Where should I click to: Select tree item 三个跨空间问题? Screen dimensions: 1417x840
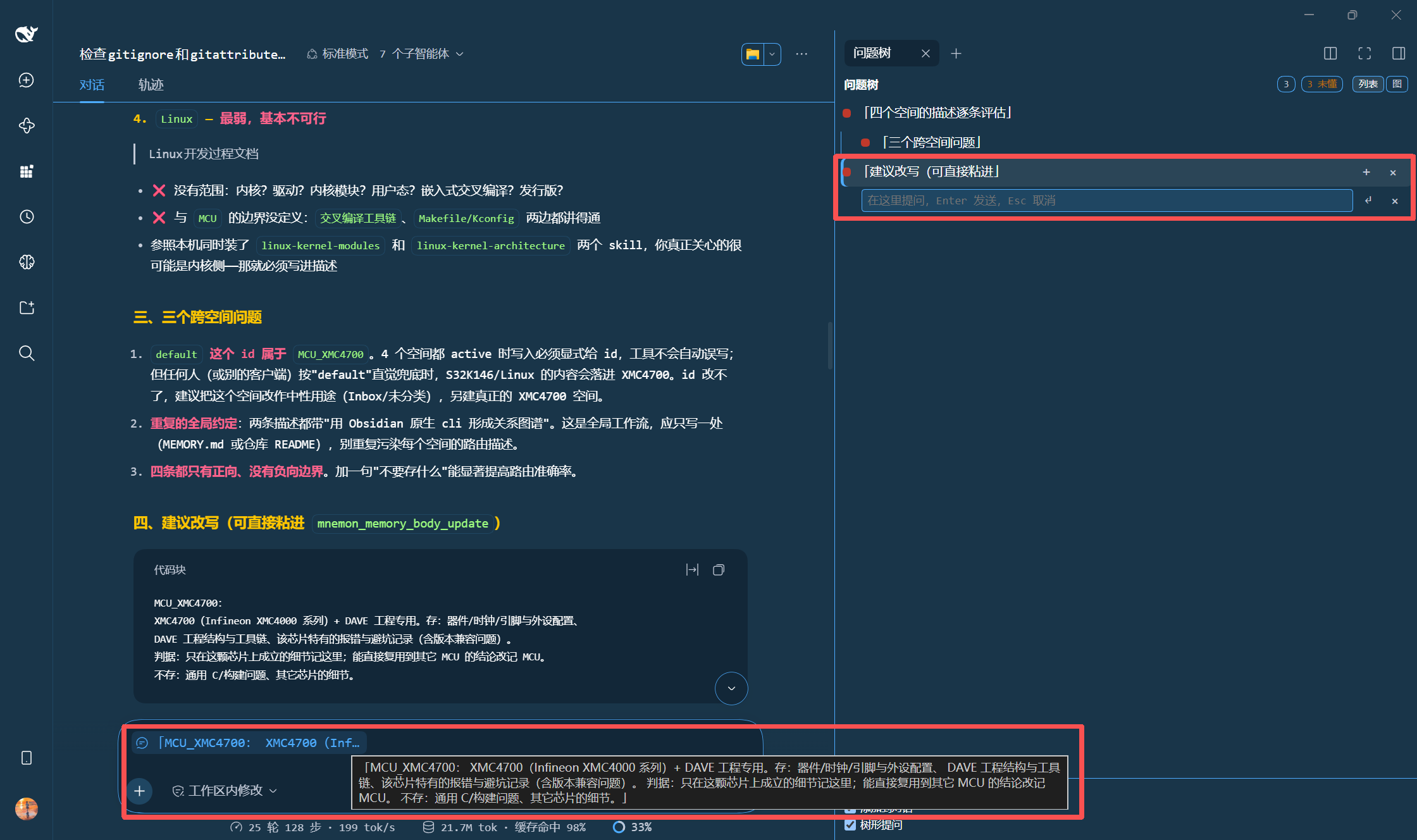tap(932, 142)
